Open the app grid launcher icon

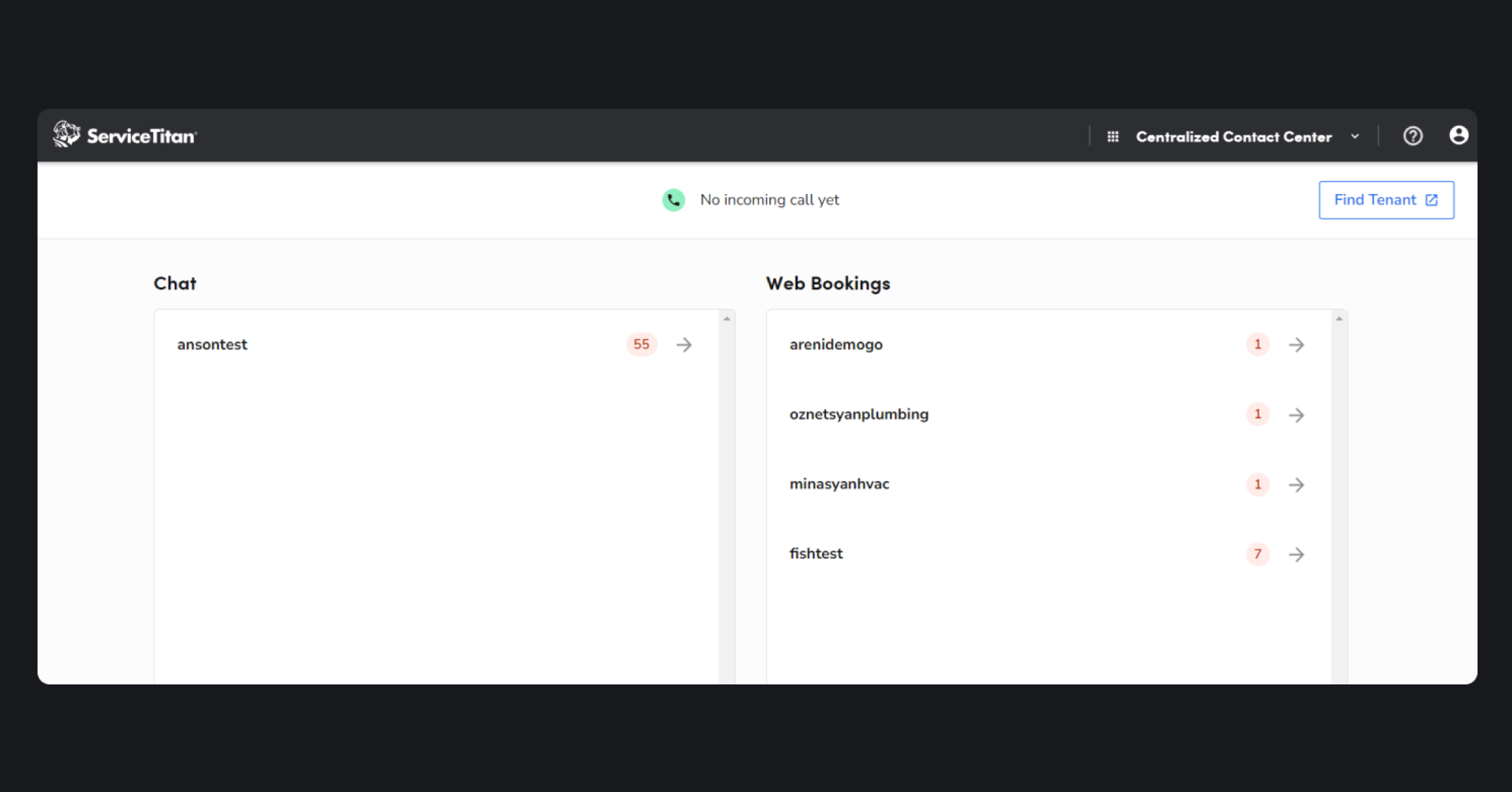[1112, 137]
